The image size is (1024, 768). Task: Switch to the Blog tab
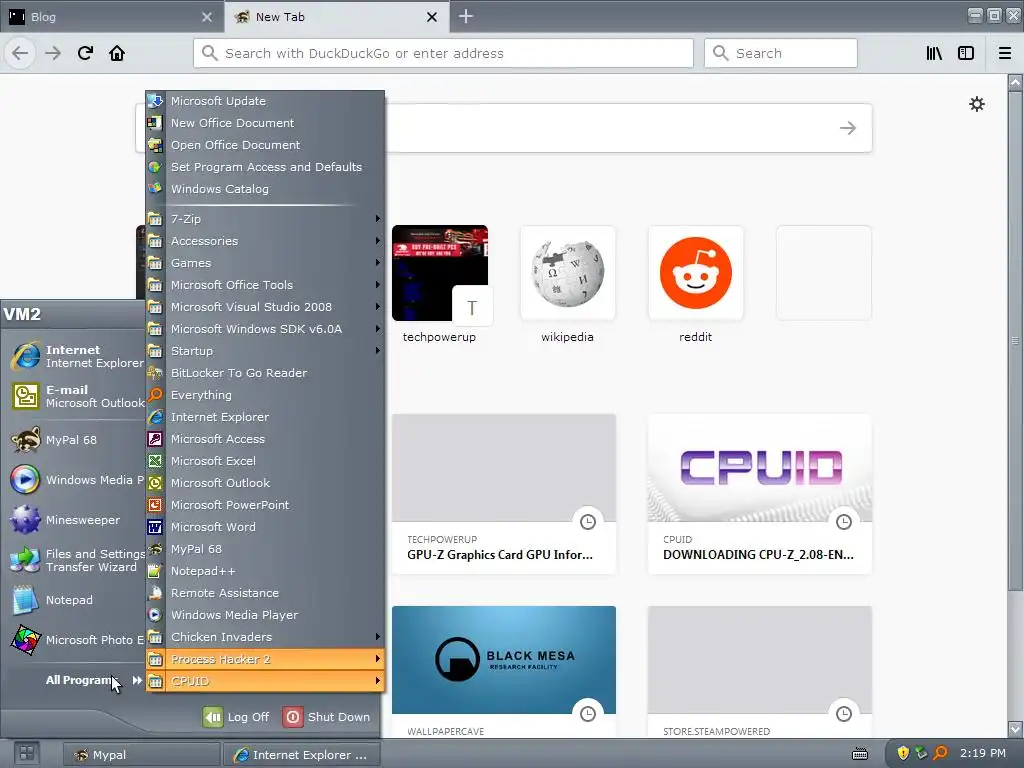111,16
